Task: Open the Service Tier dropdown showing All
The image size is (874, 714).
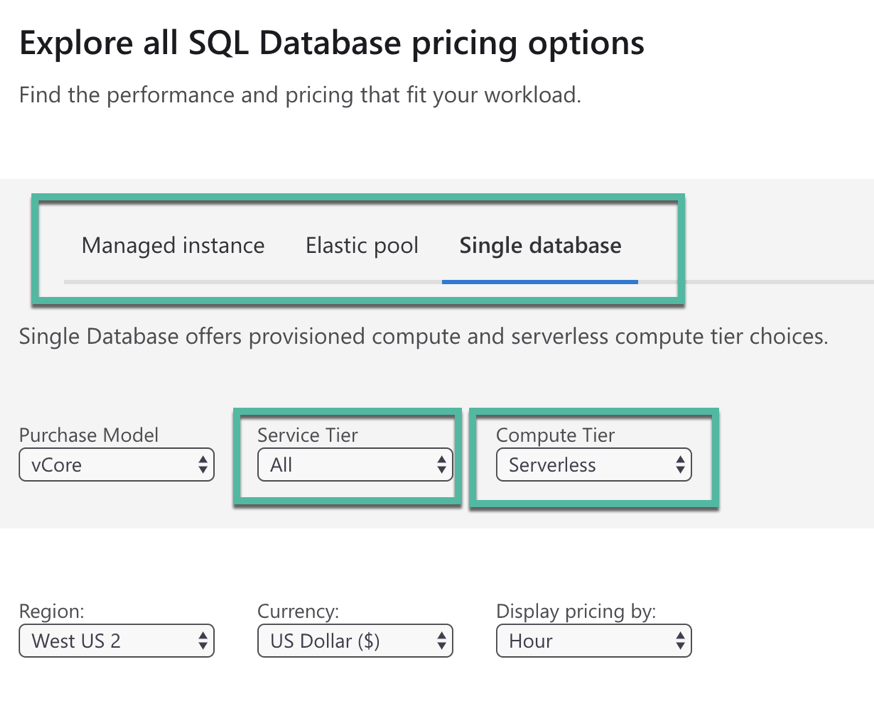Action: click(x=354, y=465)
